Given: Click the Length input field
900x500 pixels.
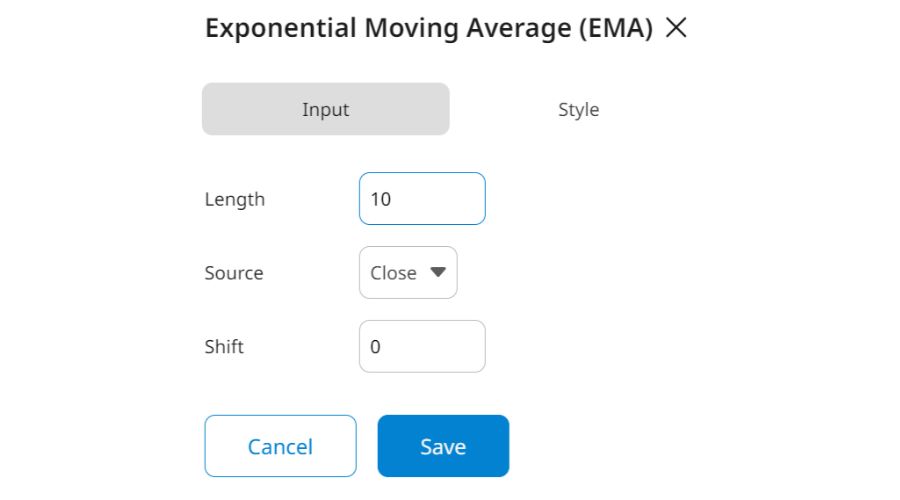Looking at the screenshot, I should pyautogui.click(x=422, y=199).
